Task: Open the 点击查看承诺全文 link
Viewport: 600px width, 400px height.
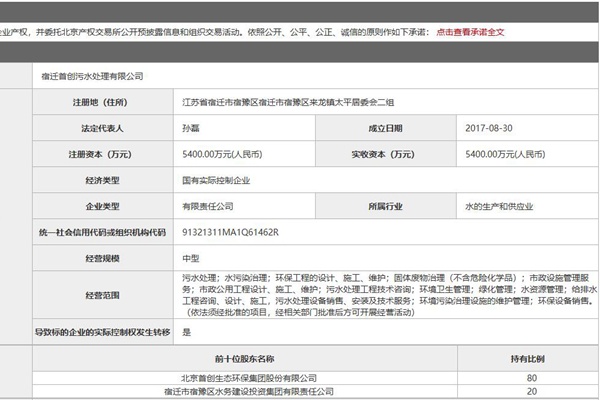Action: click(x=470, y=32)
